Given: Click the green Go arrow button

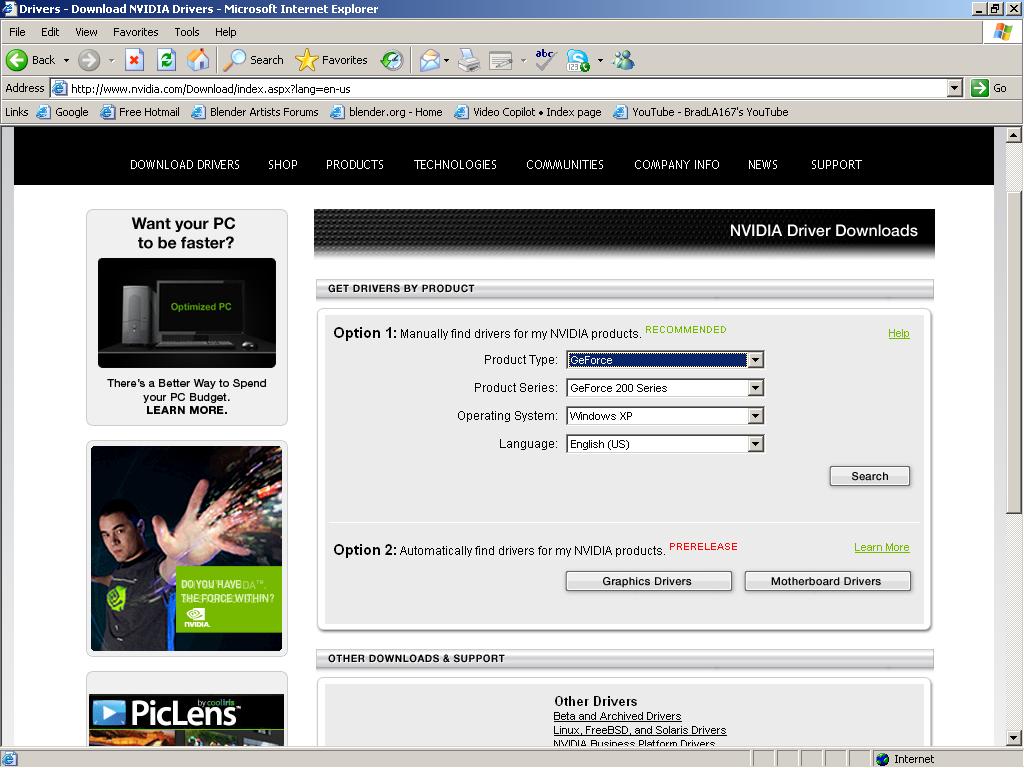Looking at the screenshot, I should (980, 88).
